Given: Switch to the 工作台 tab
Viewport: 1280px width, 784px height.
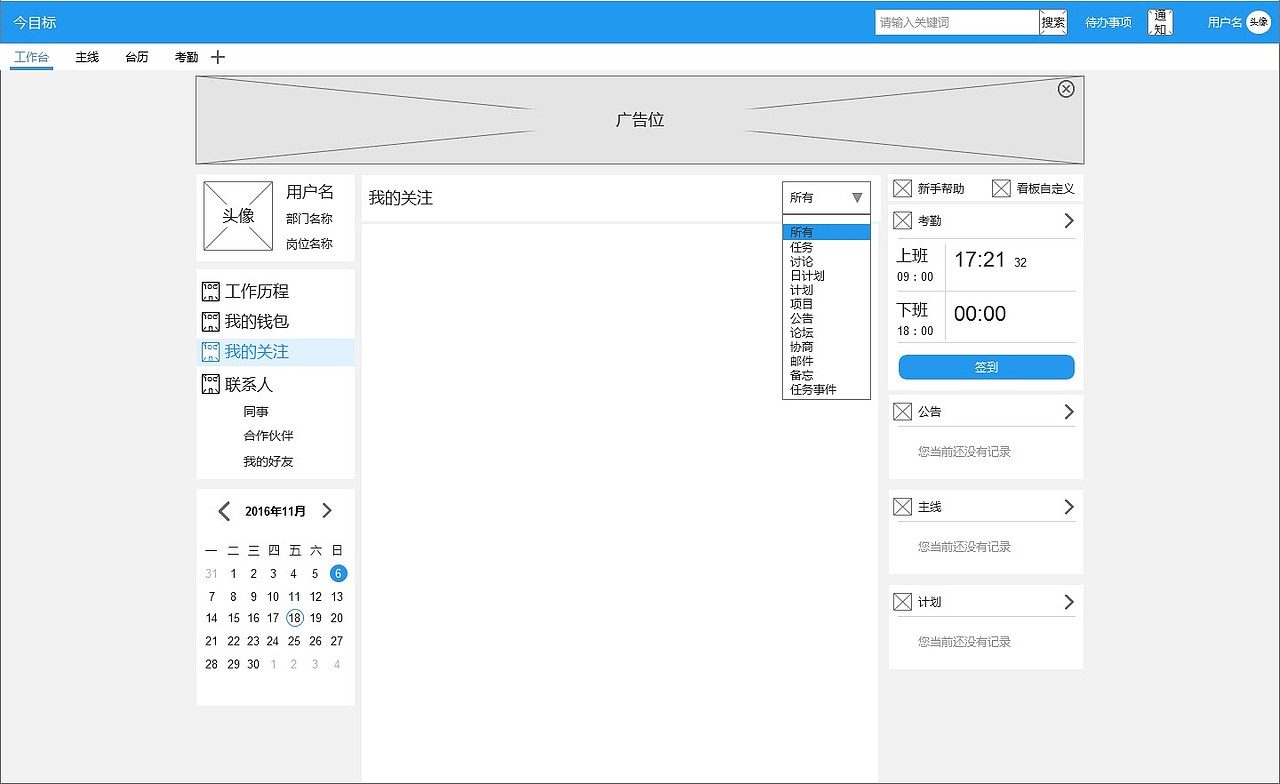Looking at the screenshot, I should point(32,57).
